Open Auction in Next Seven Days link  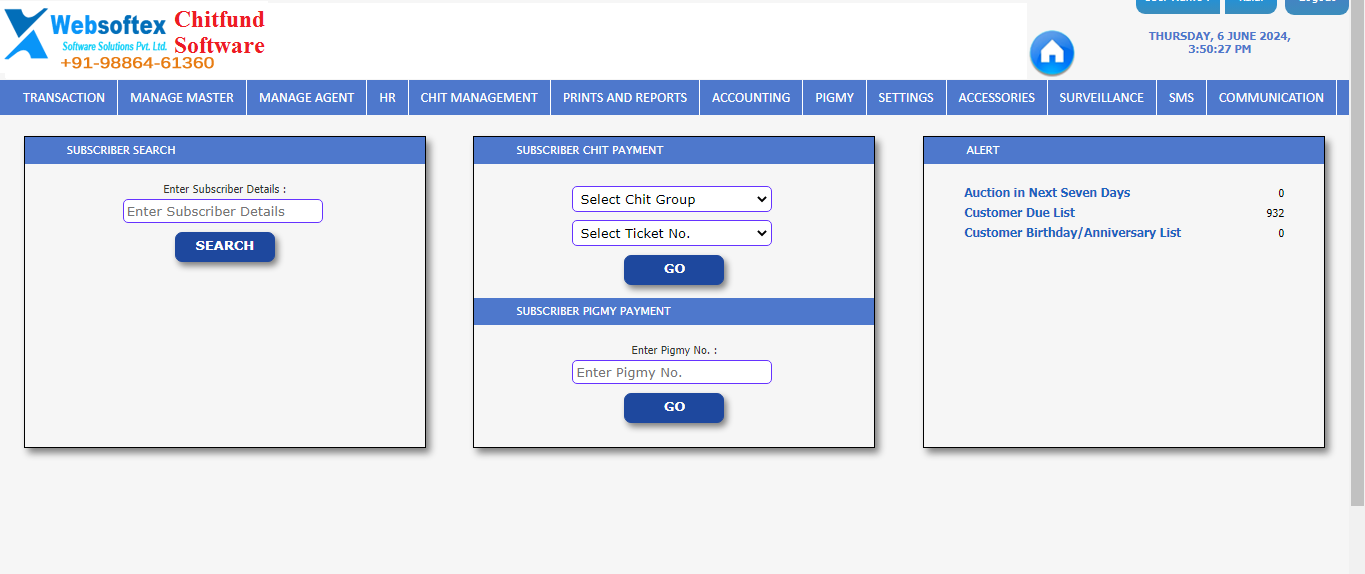pos(1047,193)
